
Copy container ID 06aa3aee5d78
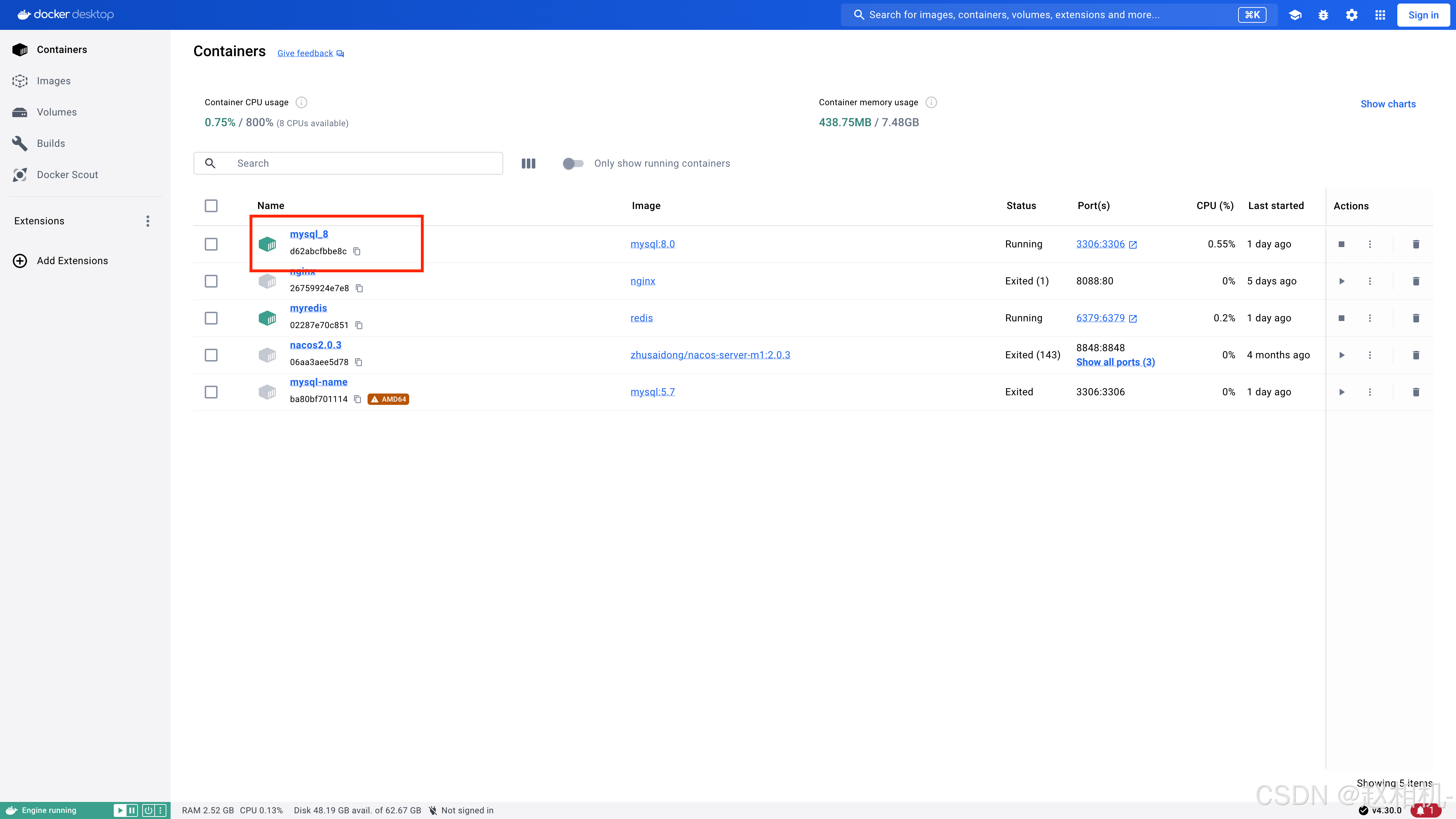coord(358,362)
